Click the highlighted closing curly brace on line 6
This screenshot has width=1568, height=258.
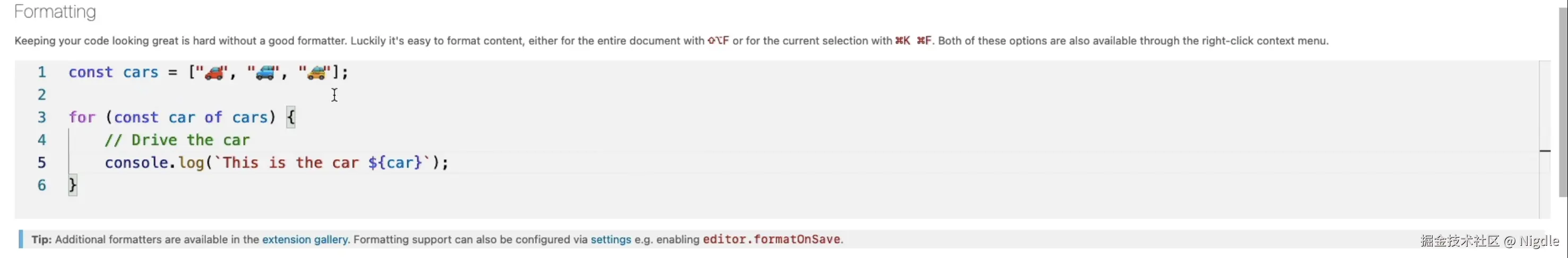[x=73, y=184]
